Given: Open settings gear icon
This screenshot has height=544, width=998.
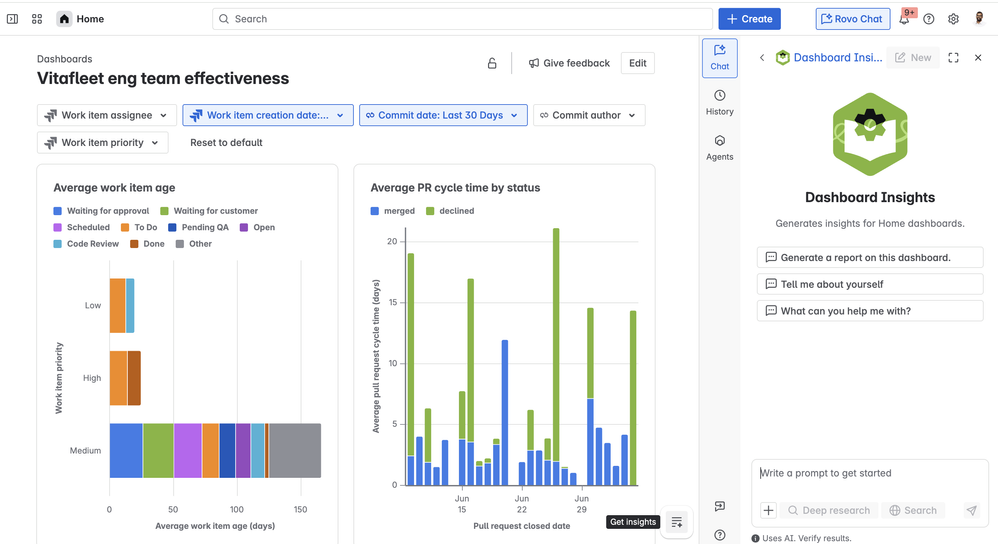Looking at the screenshot, I should (953, 19).
